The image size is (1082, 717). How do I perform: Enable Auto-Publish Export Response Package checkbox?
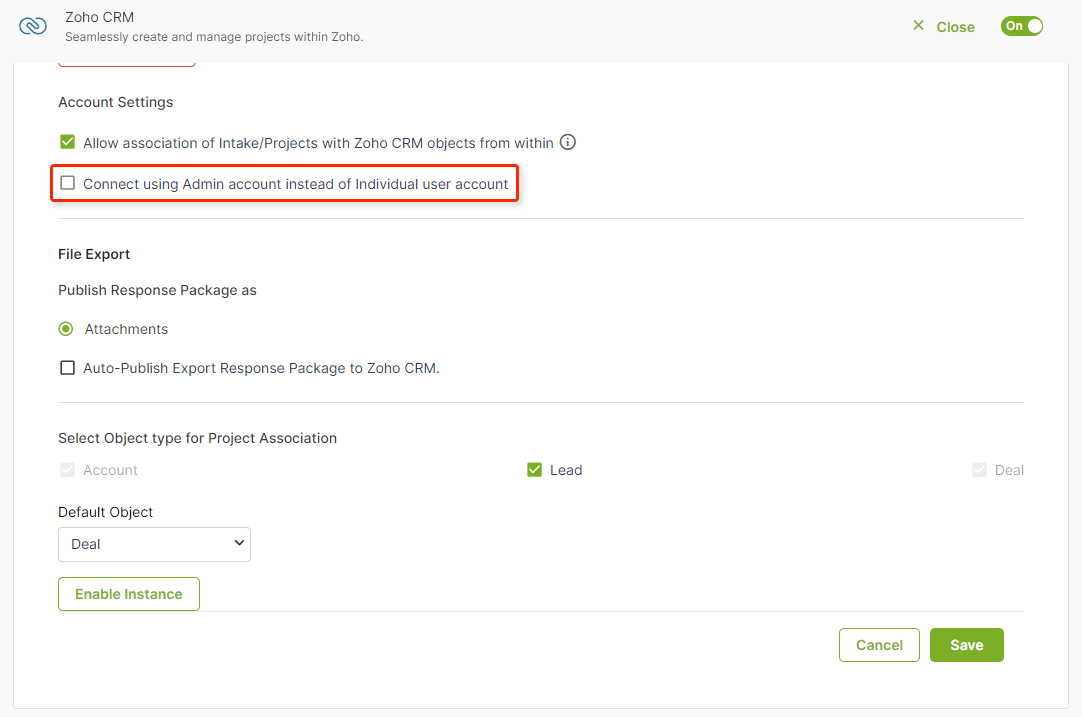tap(68, 368)
